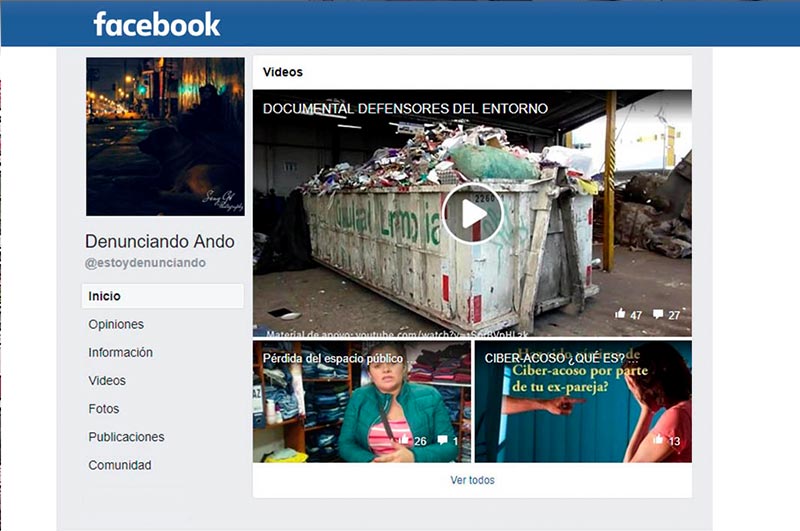Go to Opiniones in the sidebar
This screenshot has width=800, height=531.
pyautogui.click(x=116, y=324)
